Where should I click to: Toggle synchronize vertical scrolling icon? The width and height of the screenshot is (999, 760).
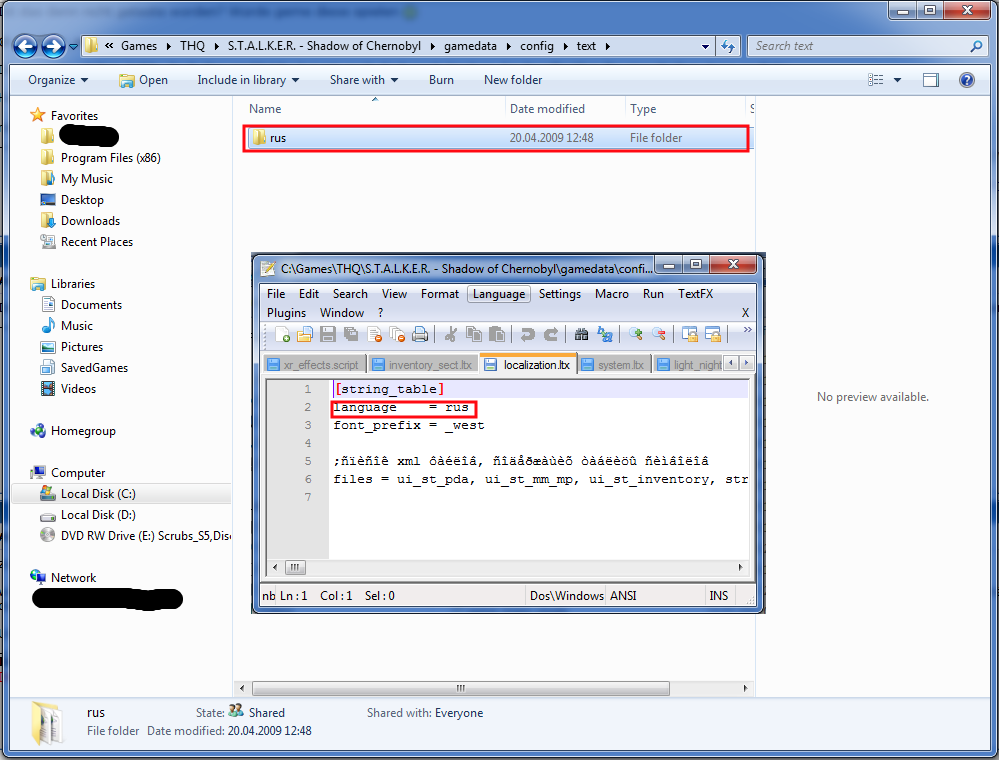(689, 334)
